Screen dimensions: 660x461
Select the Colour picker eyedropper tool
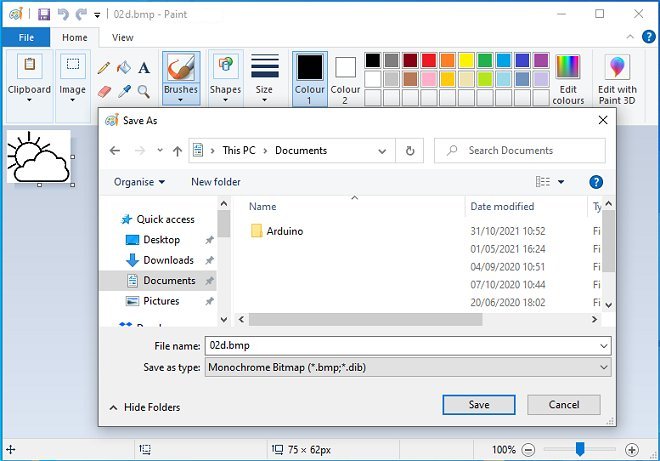(124, 91)
